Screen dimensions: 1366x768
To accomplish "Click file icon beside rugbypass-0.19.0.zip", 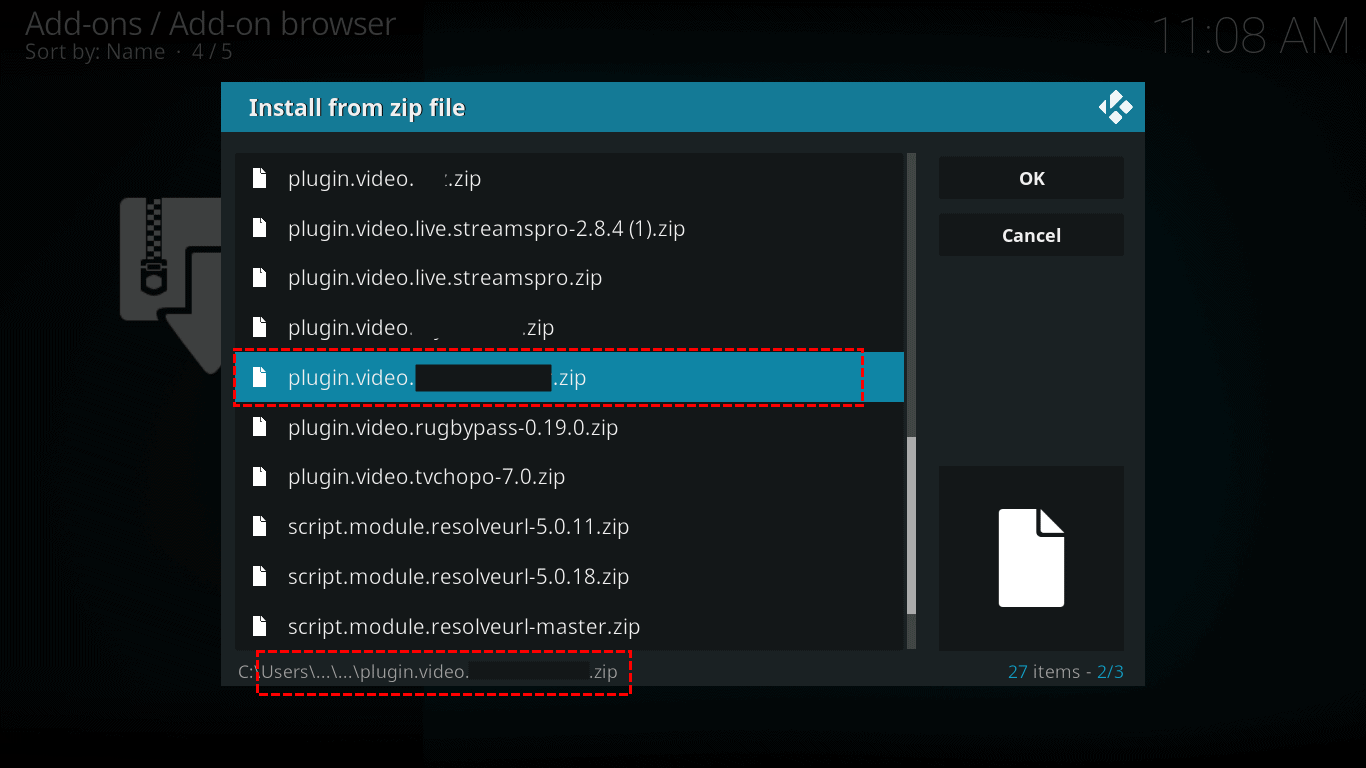I will pos(260,428).
